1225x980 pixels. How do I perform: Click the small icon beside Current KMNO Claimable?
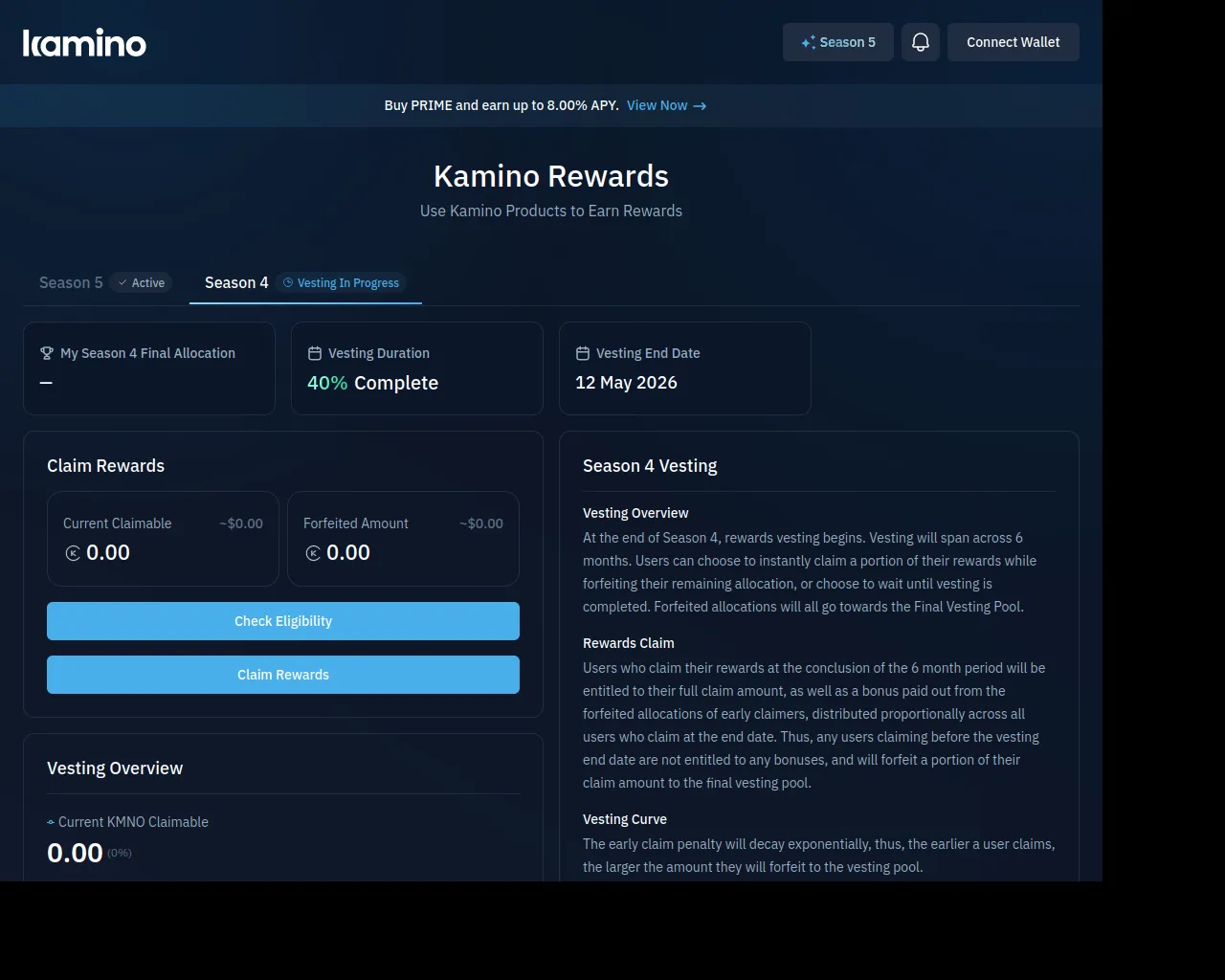pyautogui.click(x=51, y=822)
